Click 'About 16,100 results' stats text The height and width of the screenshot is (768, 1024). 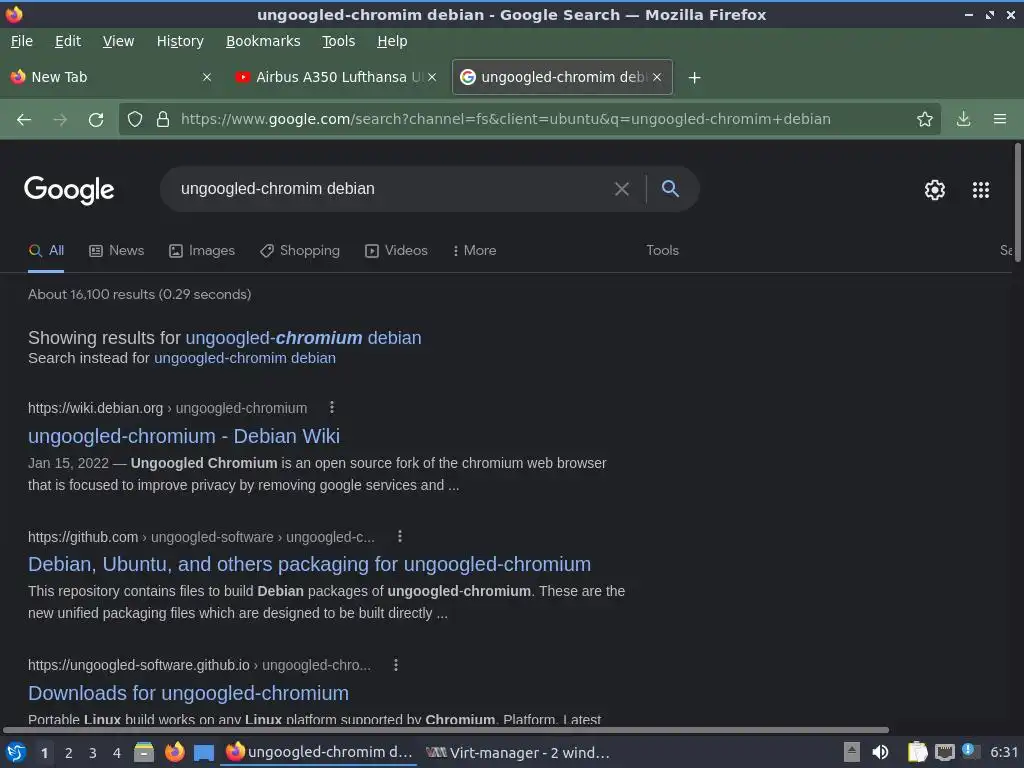[x=140, y=295]
